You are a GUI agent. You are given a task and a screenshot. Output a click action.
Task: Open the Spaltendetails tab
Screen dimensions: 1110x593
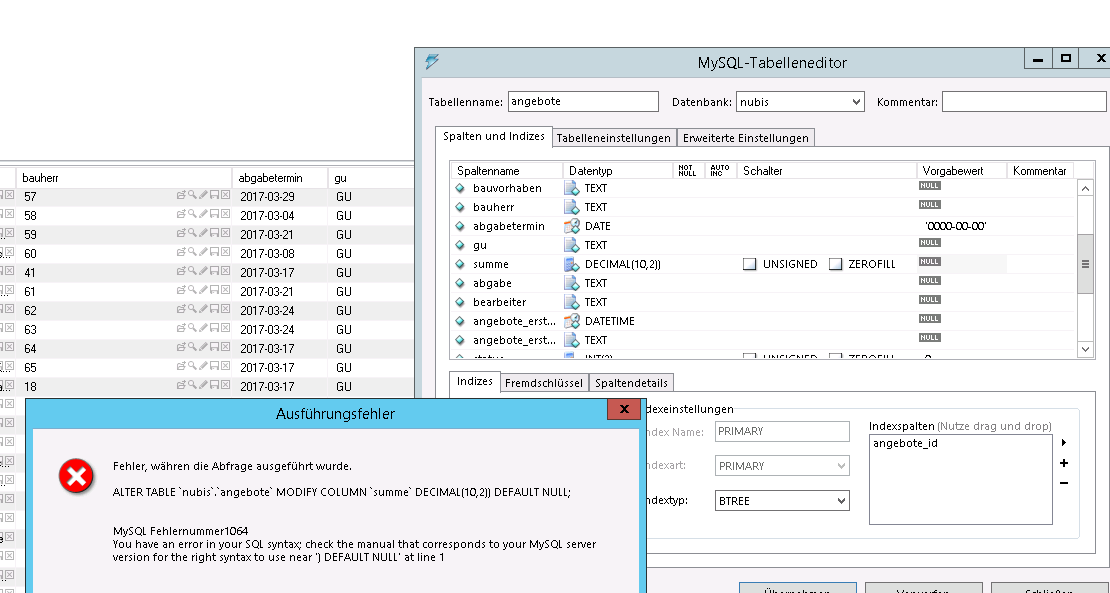(x=631, y=383)
